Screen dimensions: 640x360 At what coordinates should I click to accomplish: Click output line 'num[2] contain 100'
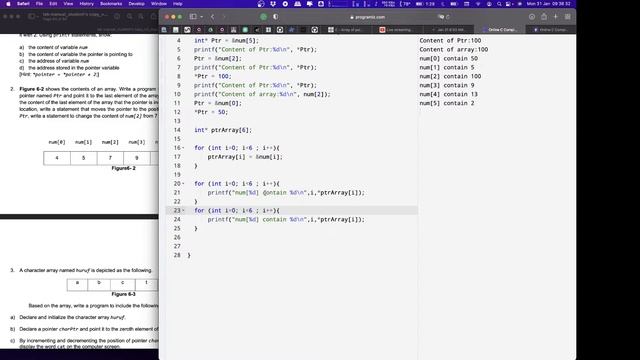click(450, 76)
